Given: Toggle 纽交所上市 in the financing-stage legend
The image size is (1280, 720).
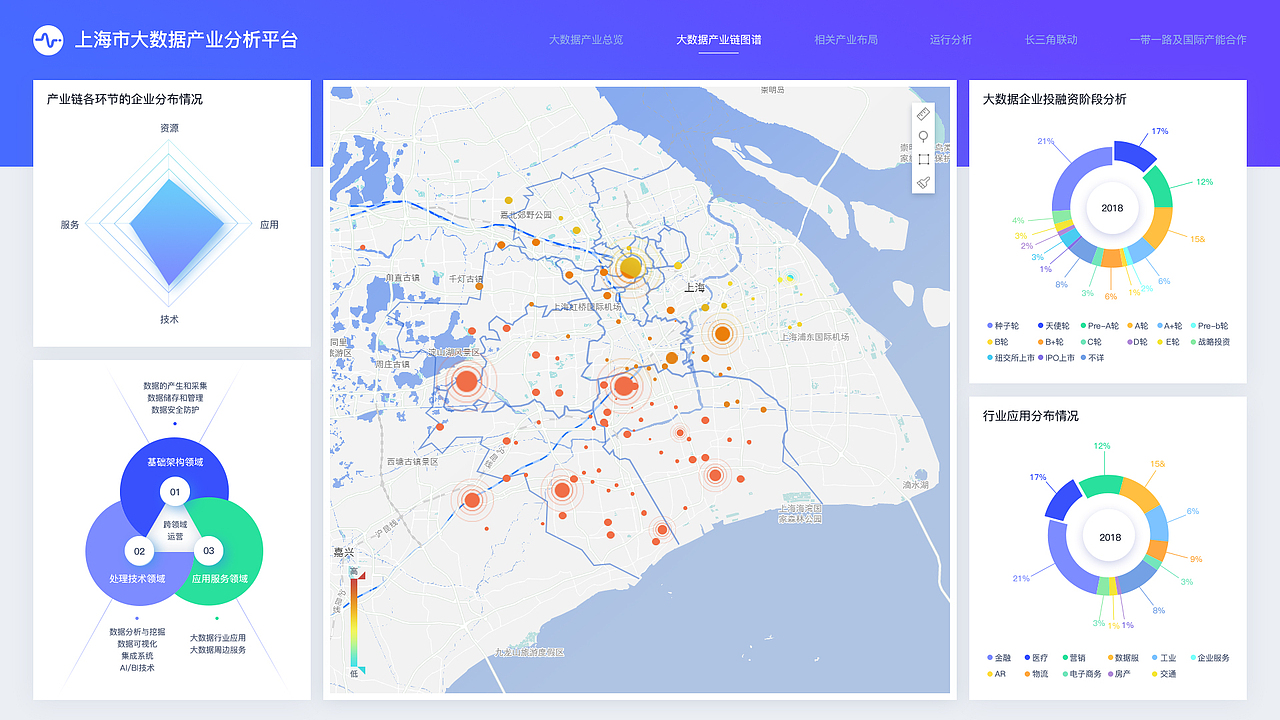Looking at the screenshot, I should [x=1011, y=358].
